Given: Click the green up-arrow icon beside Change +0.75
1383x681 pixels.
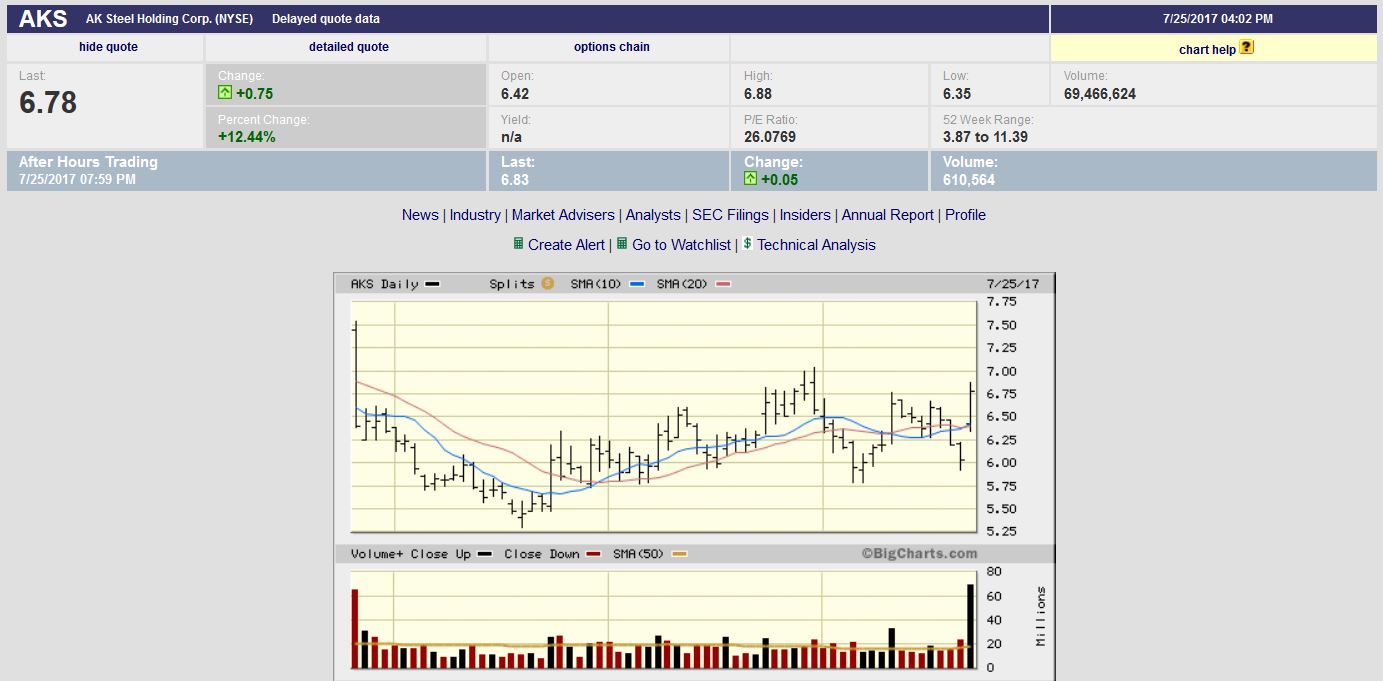Looking at the screenshot, I should (x=225, y=93).
